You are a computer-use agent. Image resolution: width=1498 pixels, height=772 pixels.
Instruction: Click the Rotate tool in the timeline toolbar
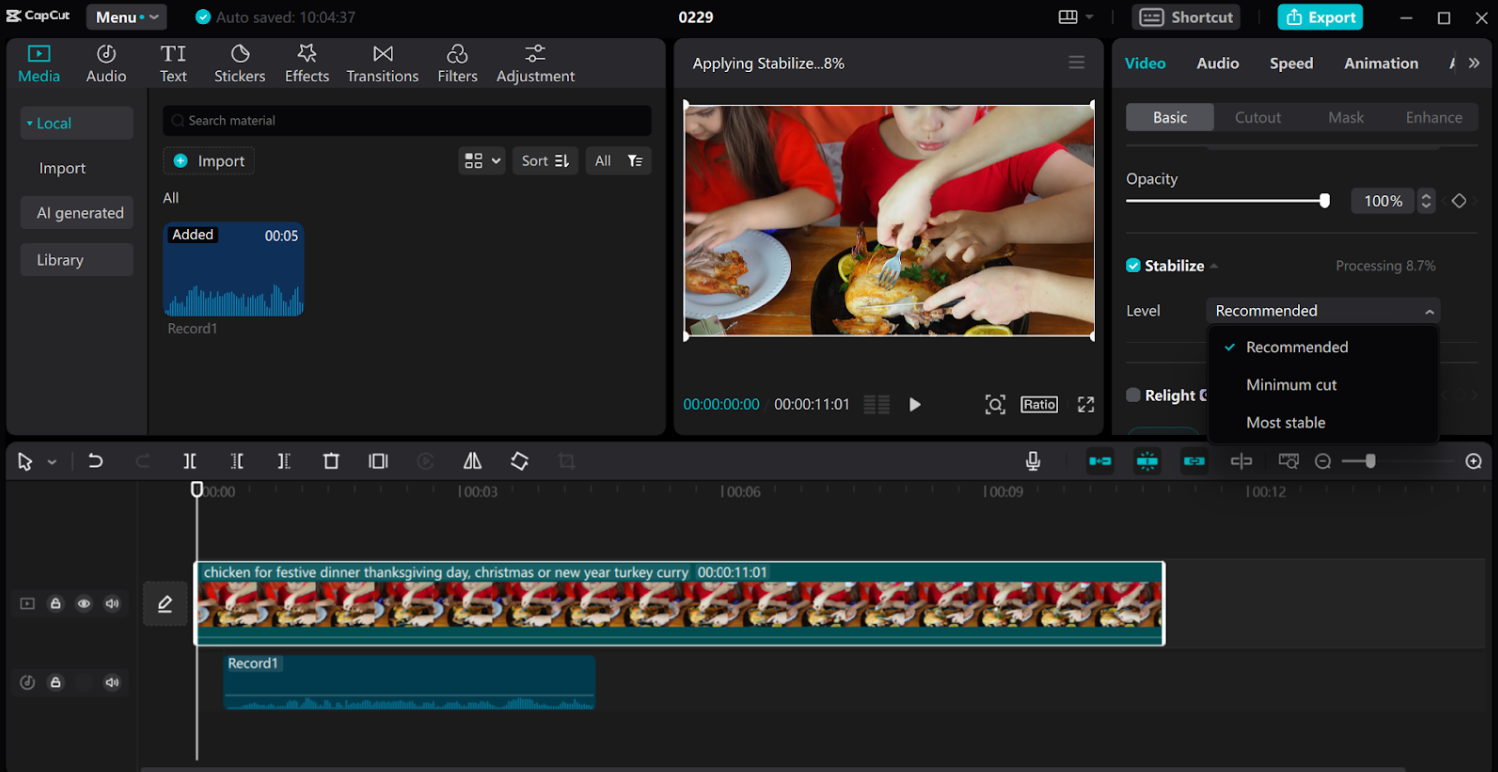519,461
